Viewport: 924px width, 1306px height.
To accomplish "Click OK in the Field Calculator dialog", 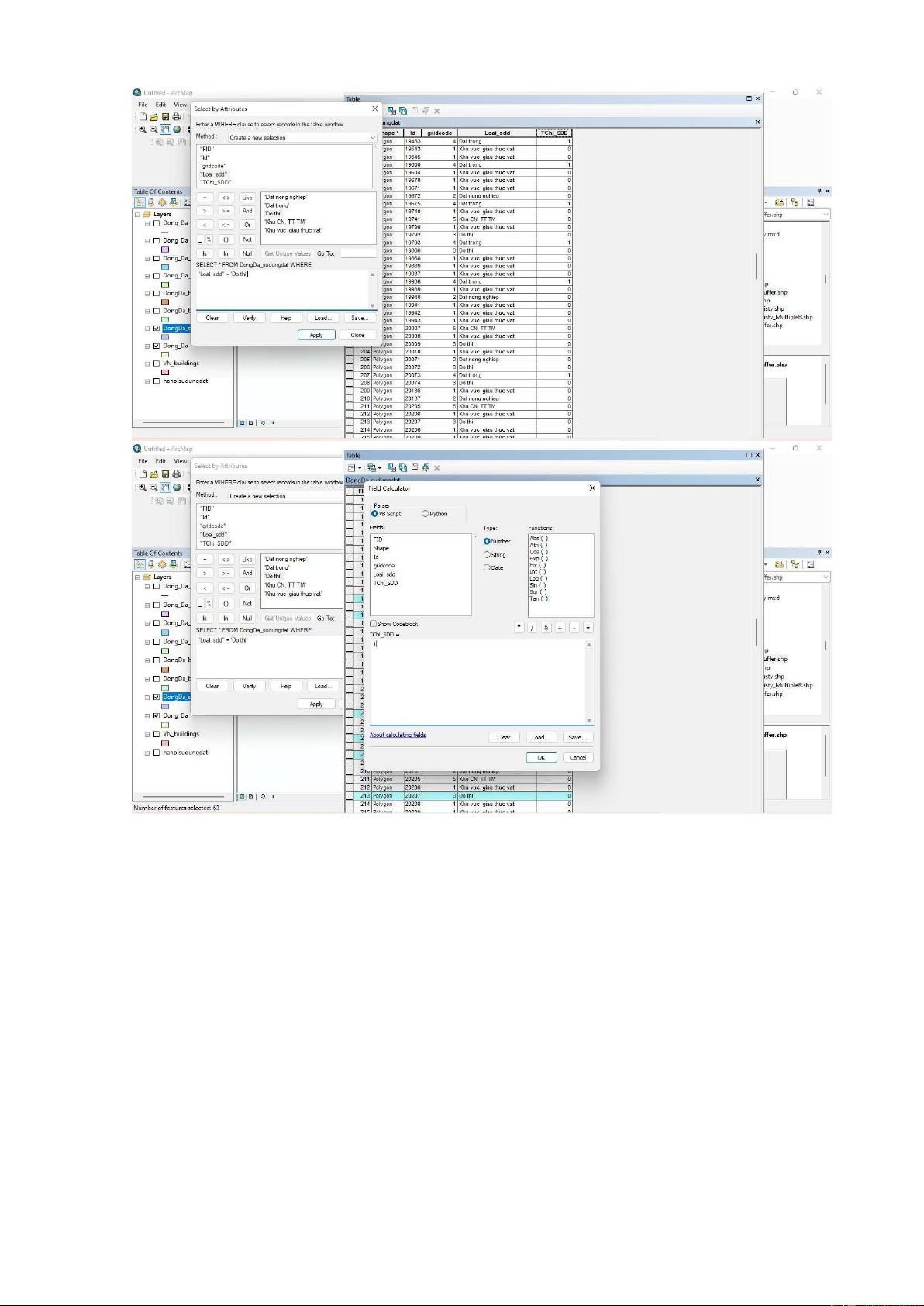I will click(541, 757).
